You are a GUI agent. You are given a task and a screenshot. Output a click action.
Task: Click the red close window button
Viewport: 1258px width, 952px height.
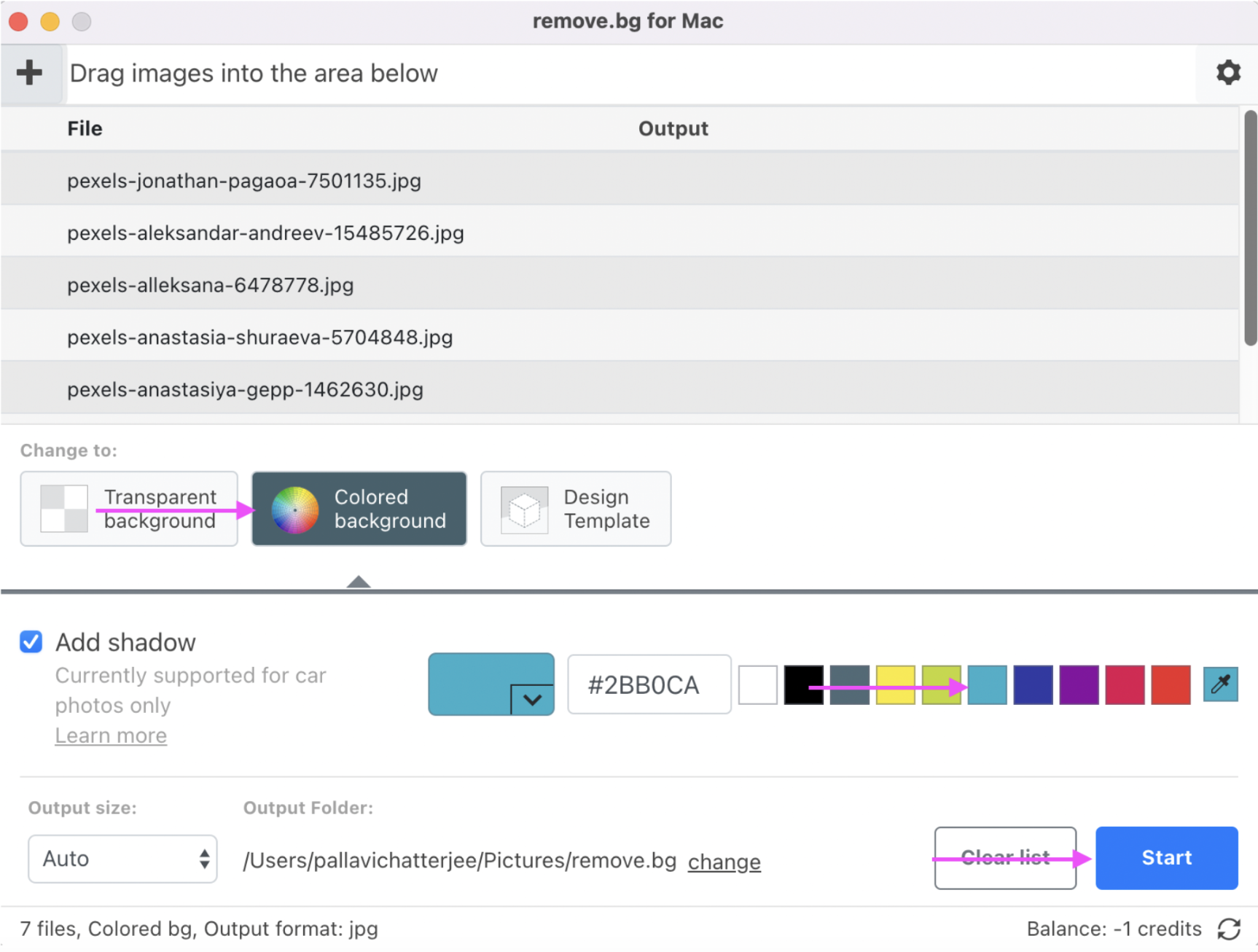point(18,21)
